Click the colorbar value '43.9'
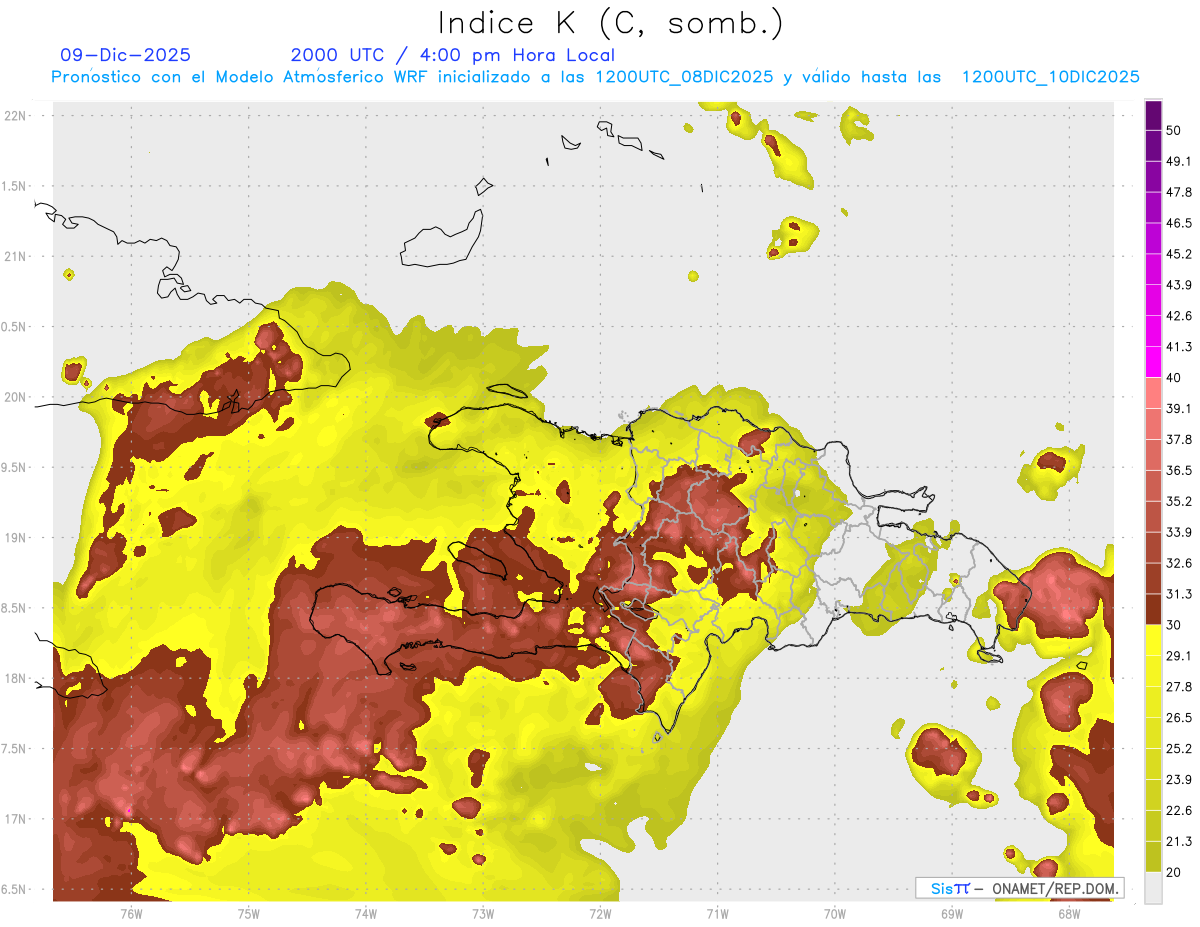 [x=1178, y=285]
